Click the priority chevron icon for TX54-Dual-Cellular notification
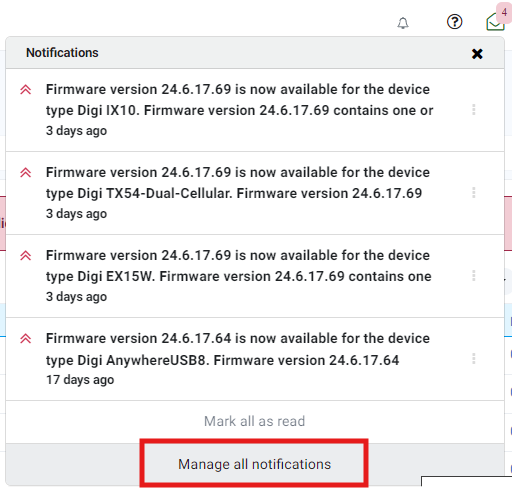This screenshot has width=512, height=488. tap(26, 173)
